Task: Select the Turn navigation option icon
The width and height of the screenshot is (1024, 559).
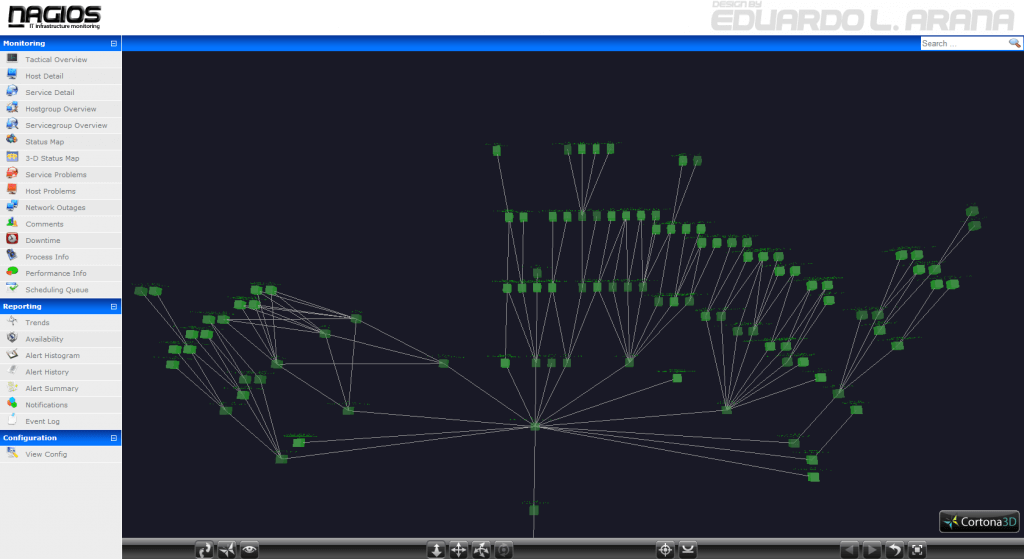Action: click(481, 550)
